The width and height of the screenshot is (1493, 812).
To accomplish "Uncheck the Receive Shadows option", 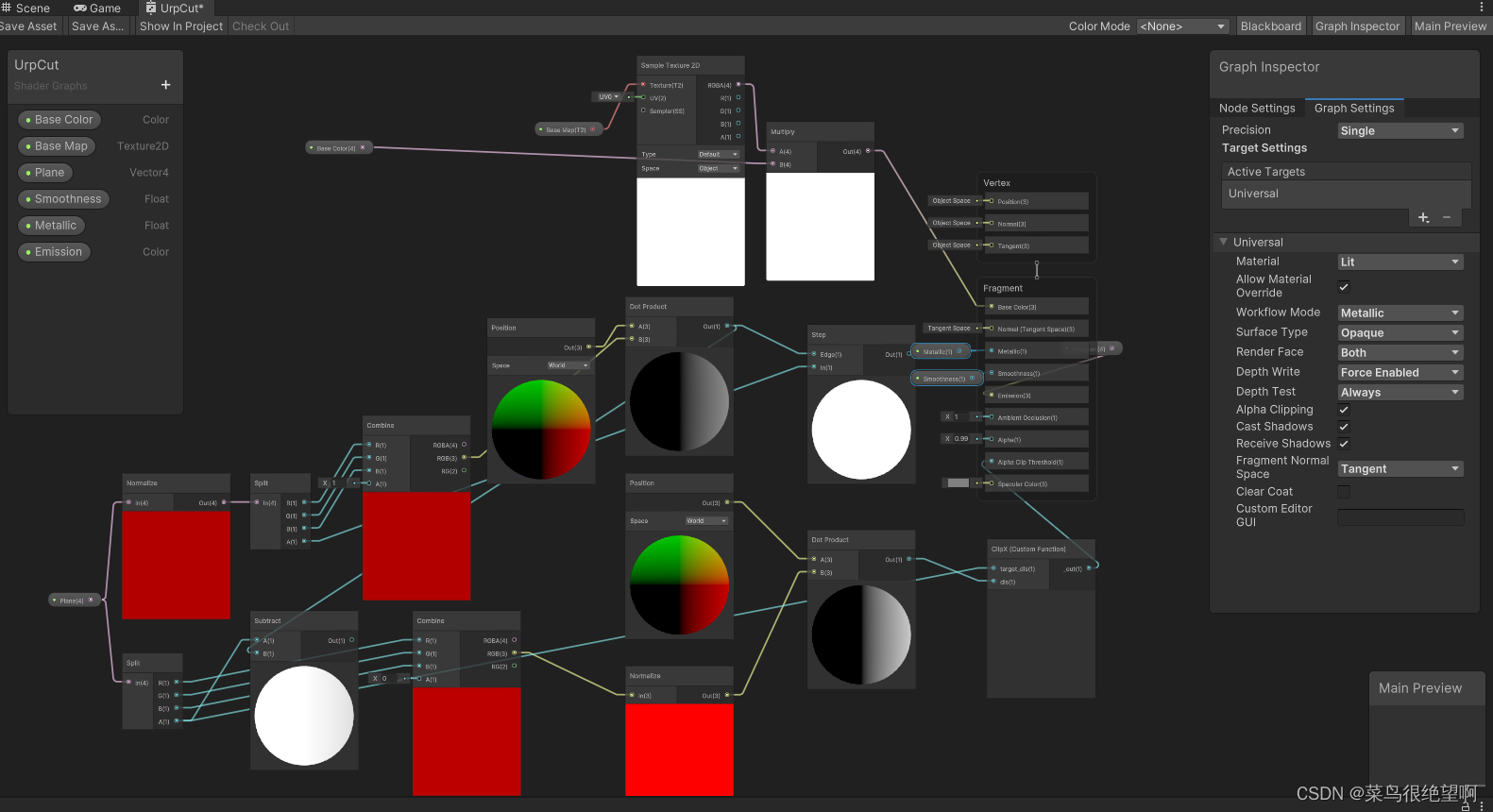I will (1344, 444).
